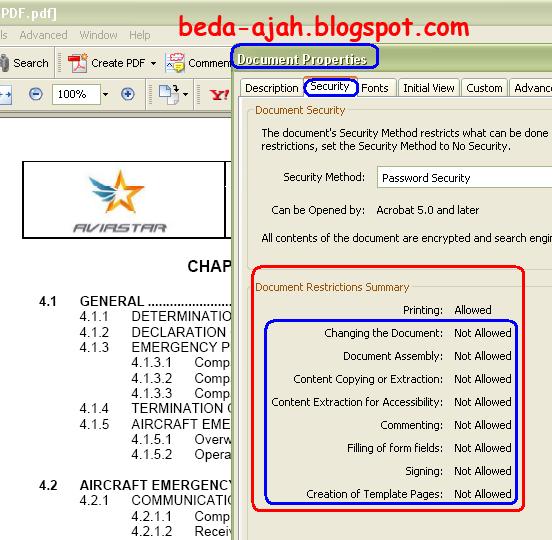Switch to the Fonts tab
552x540 pixels.
pos(375,88)
